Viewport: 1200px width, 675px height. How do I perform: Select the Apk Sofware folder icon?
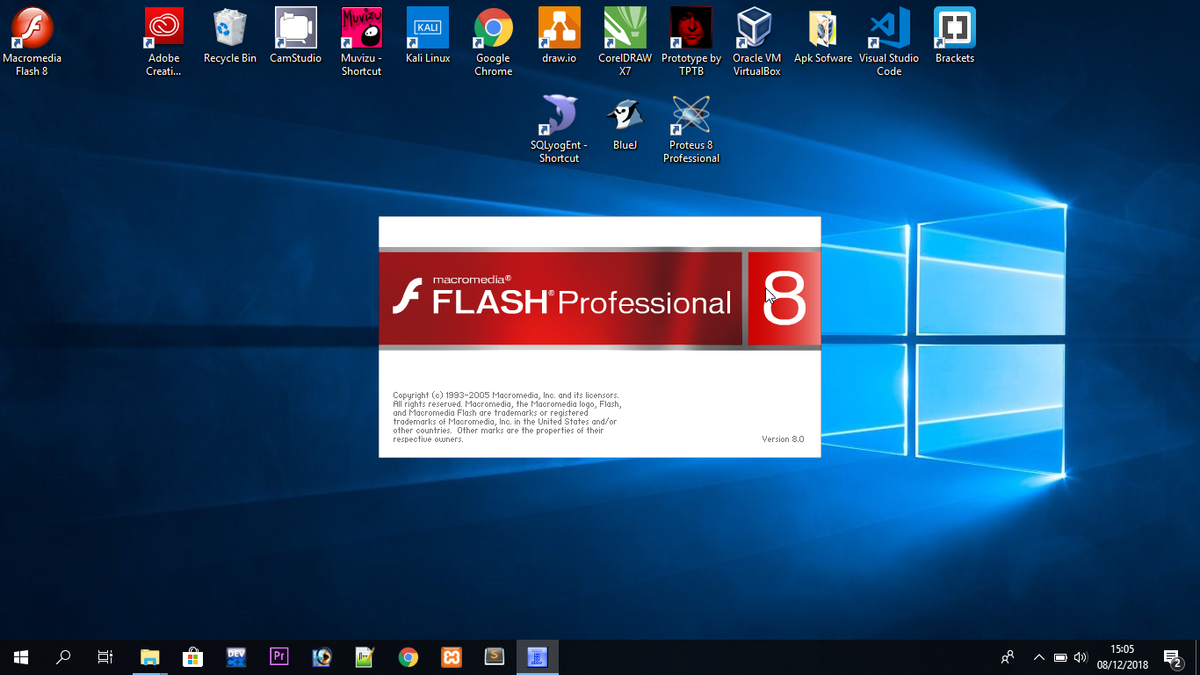(x=823, y=37)
